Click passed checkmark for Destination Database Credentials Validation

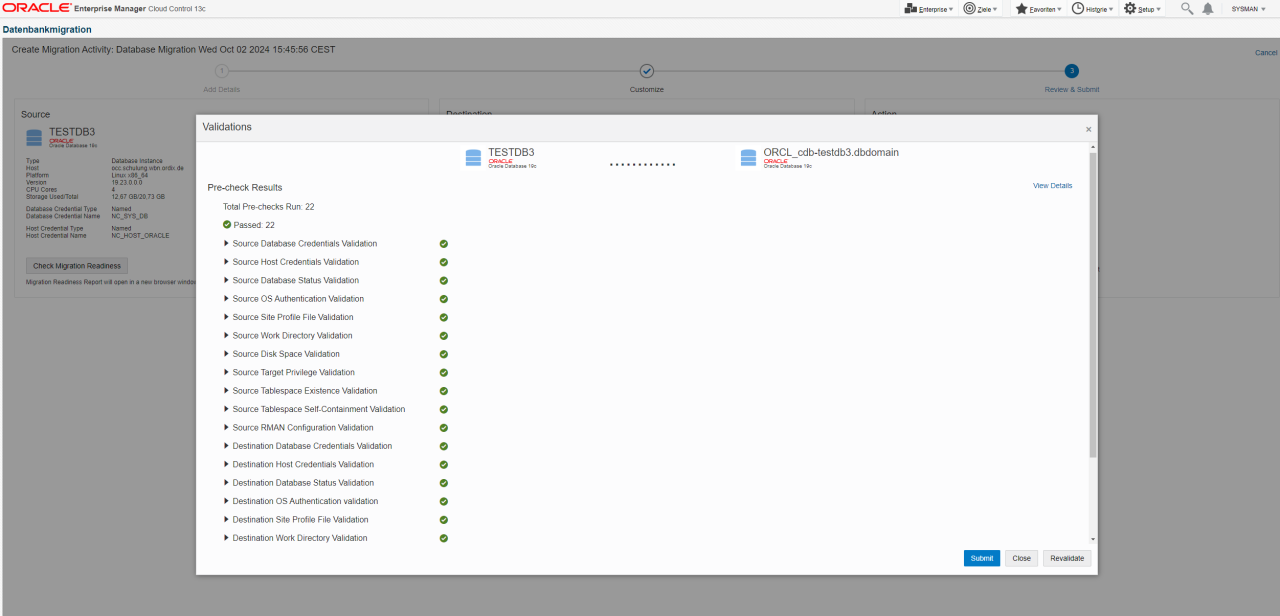pos(444,446)
